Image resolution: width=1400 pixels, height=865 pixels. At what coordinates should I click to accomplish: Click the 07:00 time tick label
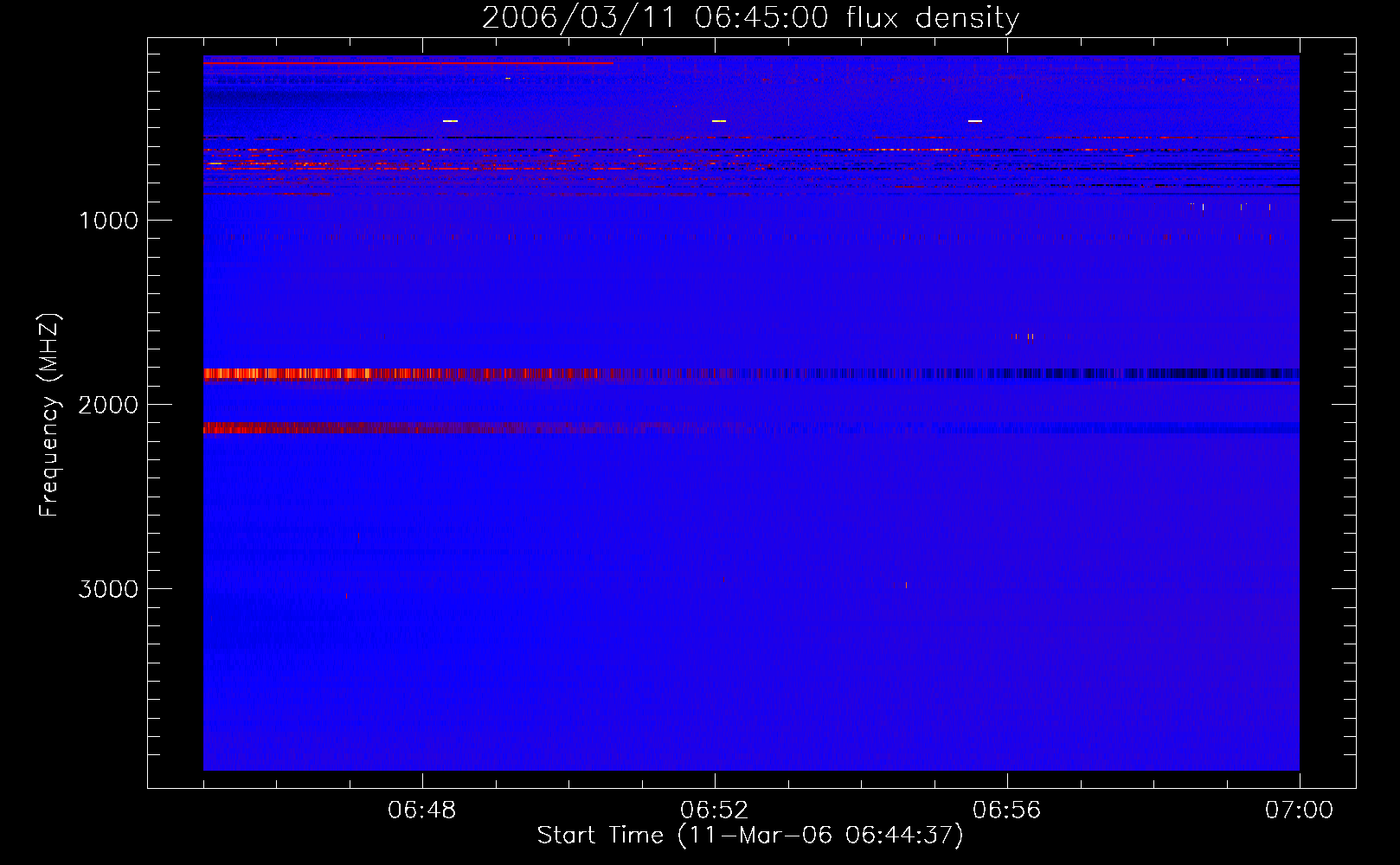click(1299, 811)
